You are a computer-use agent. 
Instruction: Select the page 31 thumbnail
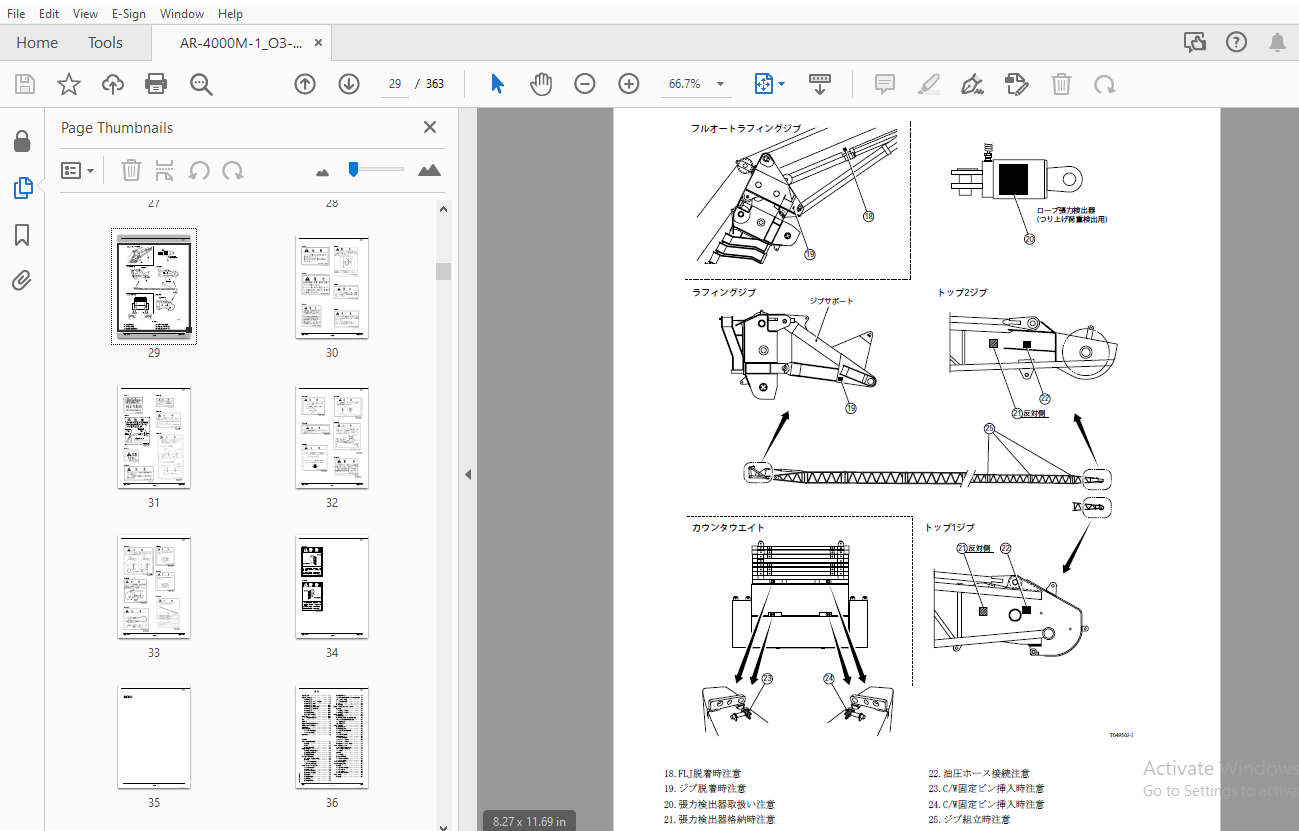154,437
